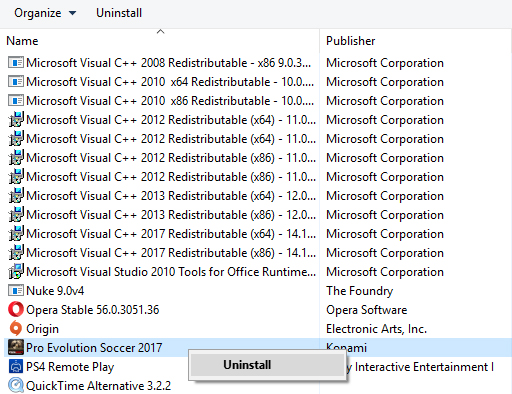
Task: Select Visual C++ 2010 x86 Redistributable entry
Action: click(x=170, y=101)
